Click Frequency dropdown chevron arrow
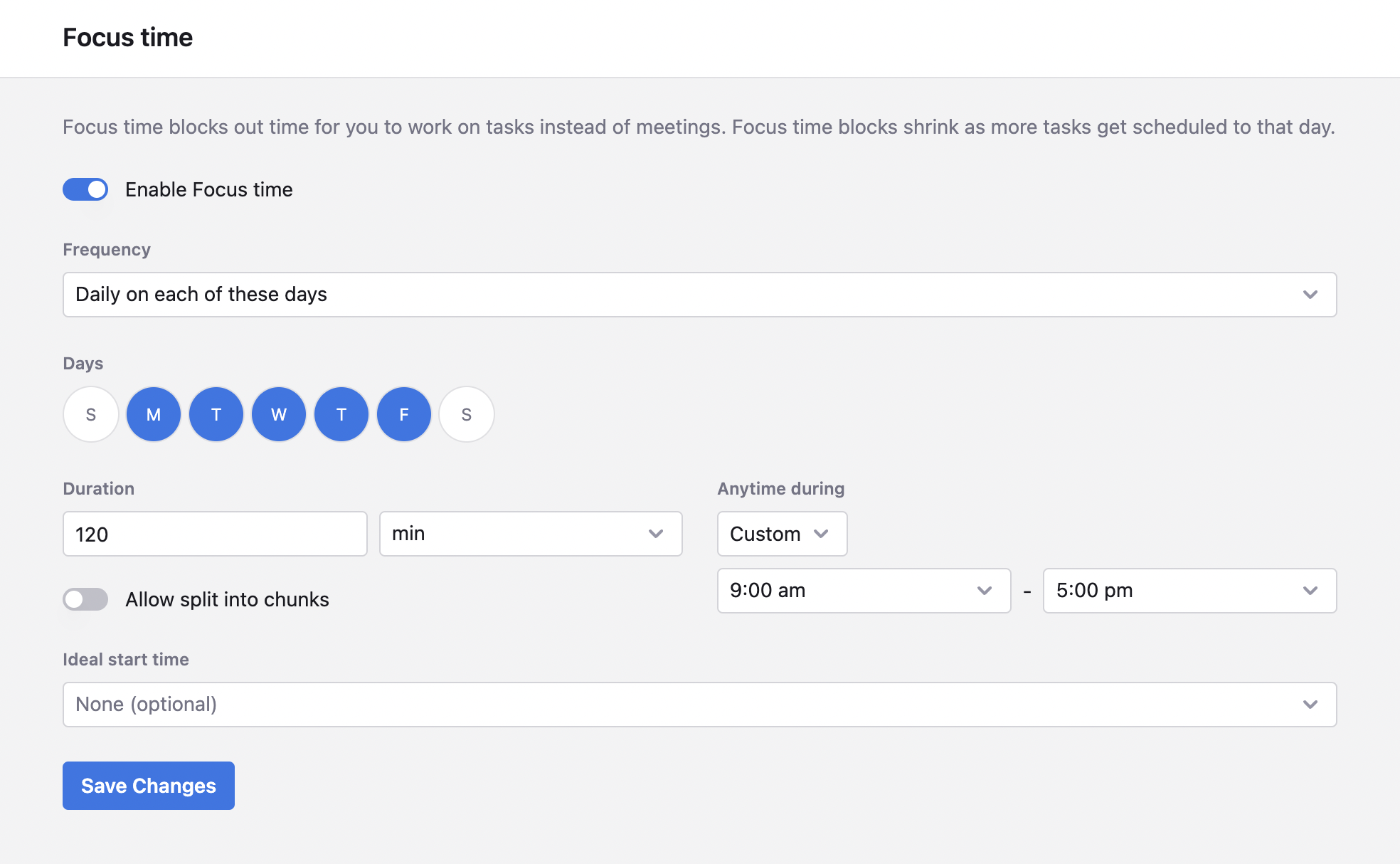This screenshot has width=1400, height=864. tap(1310, 295)
